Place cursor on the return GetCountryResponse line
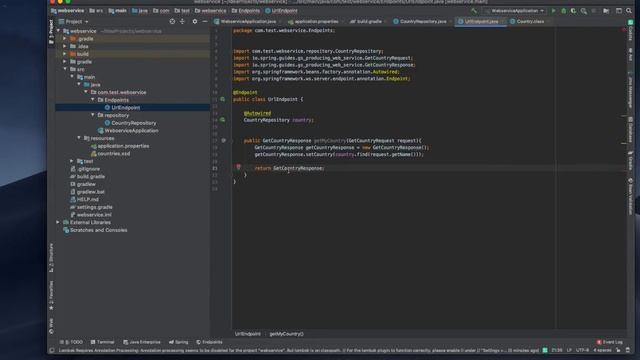Viewport: 640px width, 360px height. pos(289,168)
